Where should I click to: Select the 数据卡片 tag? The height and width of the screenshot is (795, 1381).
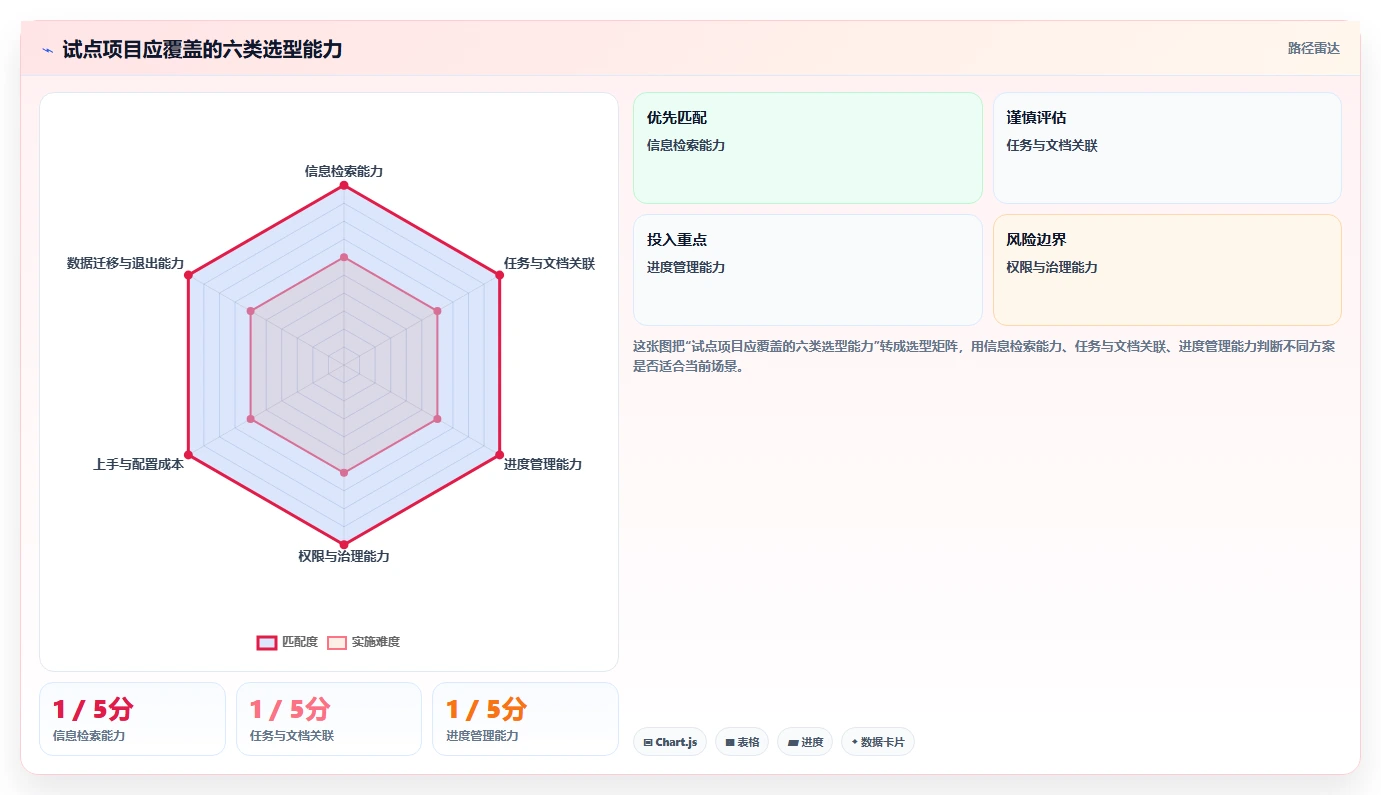(x=878, y=742)
